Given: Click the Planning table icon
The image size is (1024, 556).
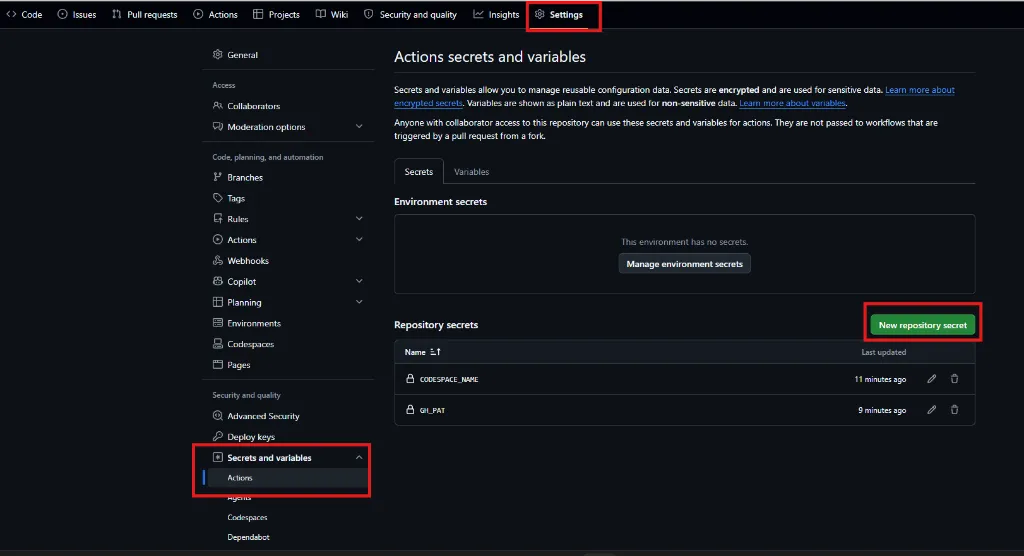Looking at the screenshot, I should click(x=217, y=303).
